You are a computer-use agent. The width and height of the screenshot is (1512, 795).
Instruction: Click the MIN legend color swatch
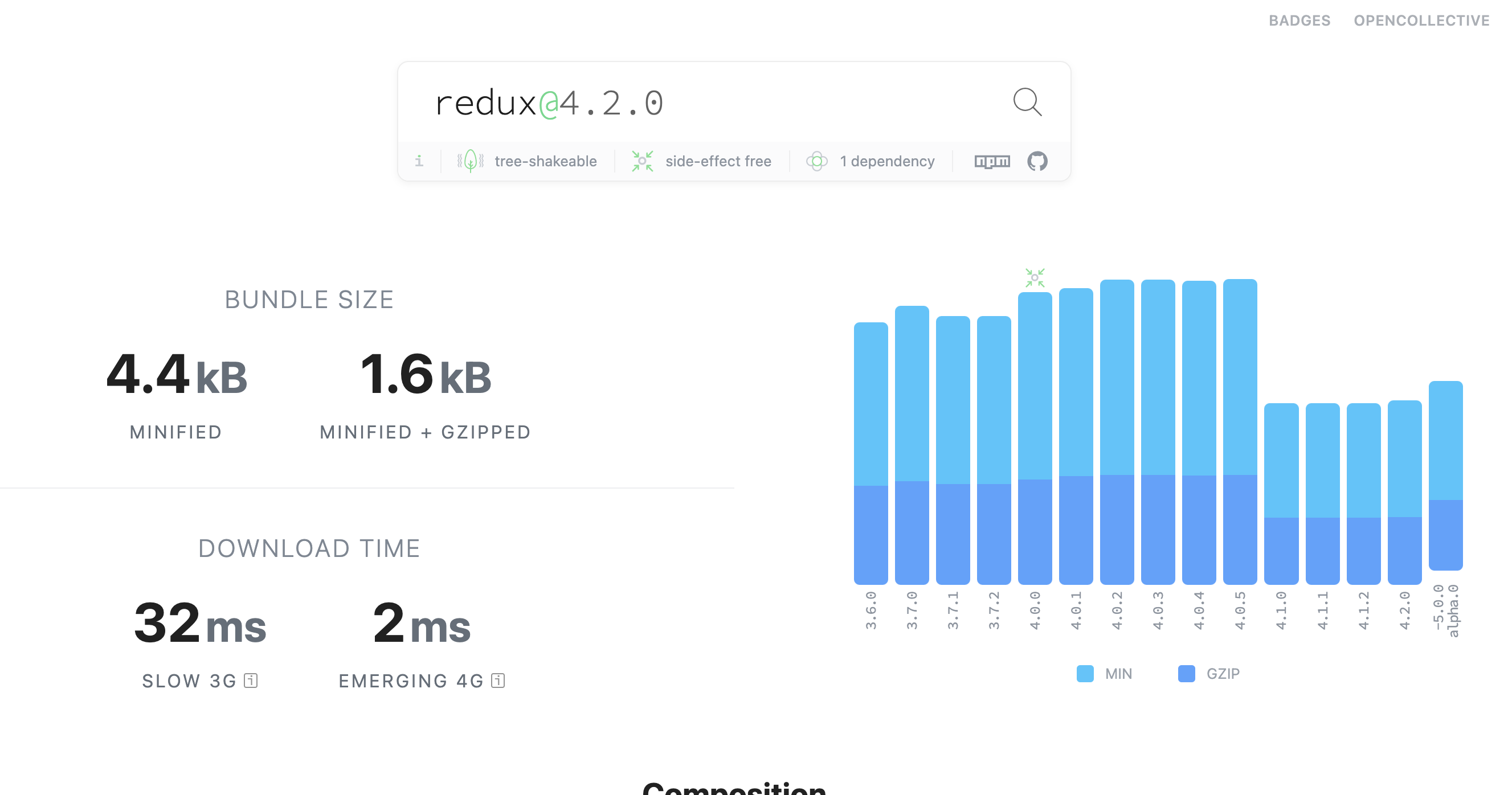(x=1085, y=674)
